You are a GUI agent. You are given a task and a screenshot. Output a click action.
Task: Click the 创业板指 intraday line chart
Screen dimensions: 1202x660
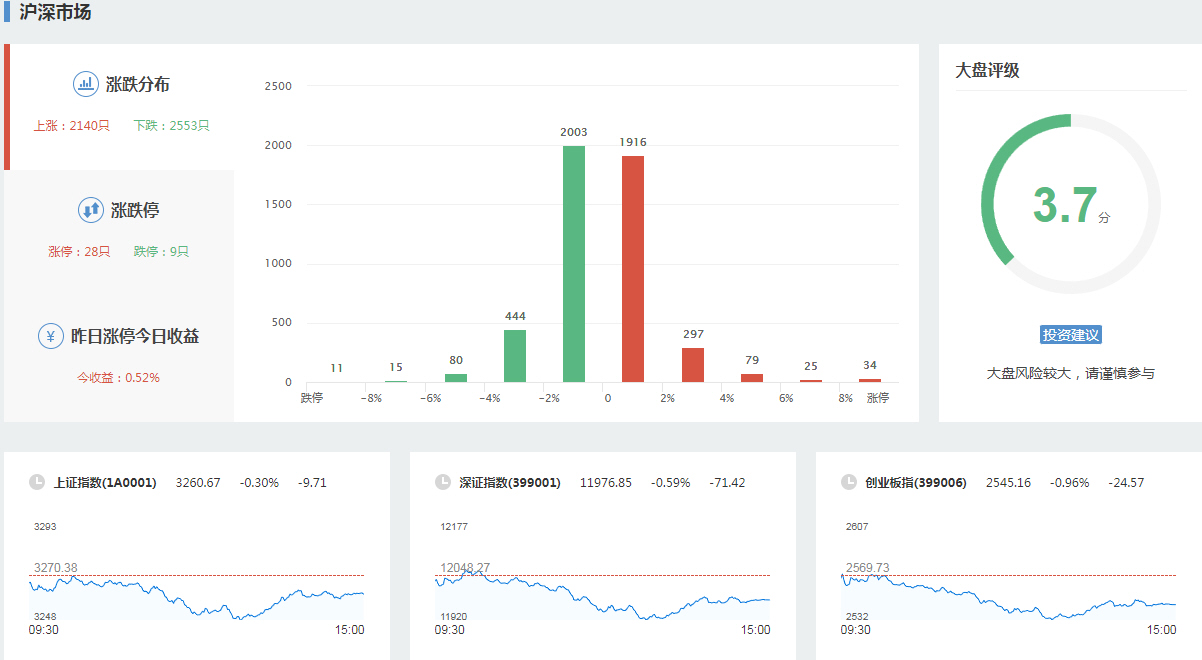tap(1008, 595)
